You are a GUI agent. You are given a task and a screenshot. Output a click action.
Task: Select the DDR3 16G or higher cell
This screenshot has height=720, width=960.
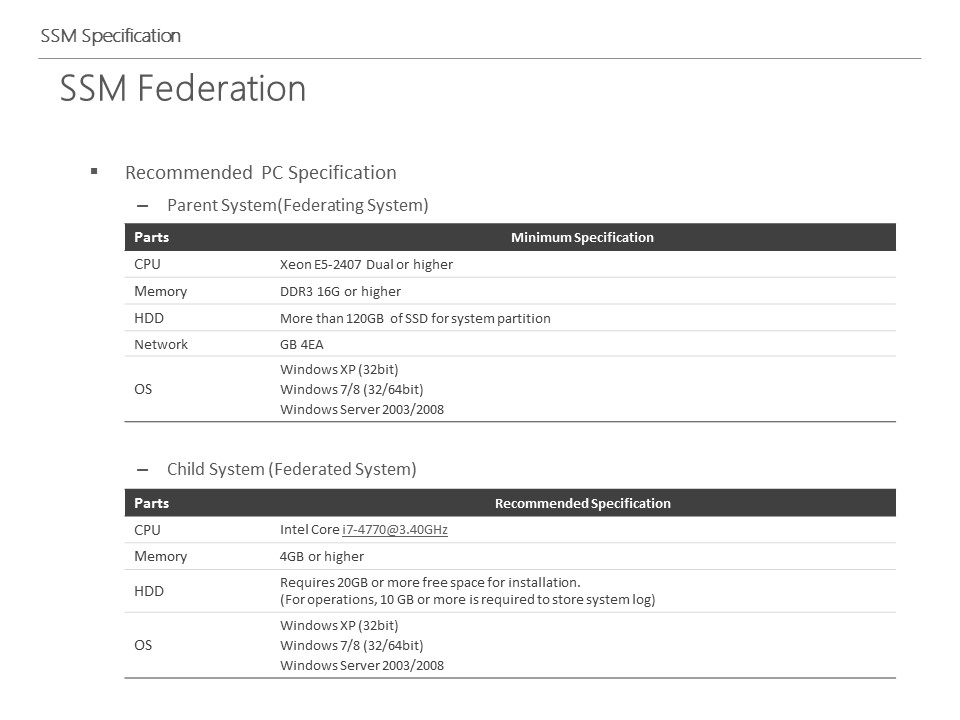point(340,291)
